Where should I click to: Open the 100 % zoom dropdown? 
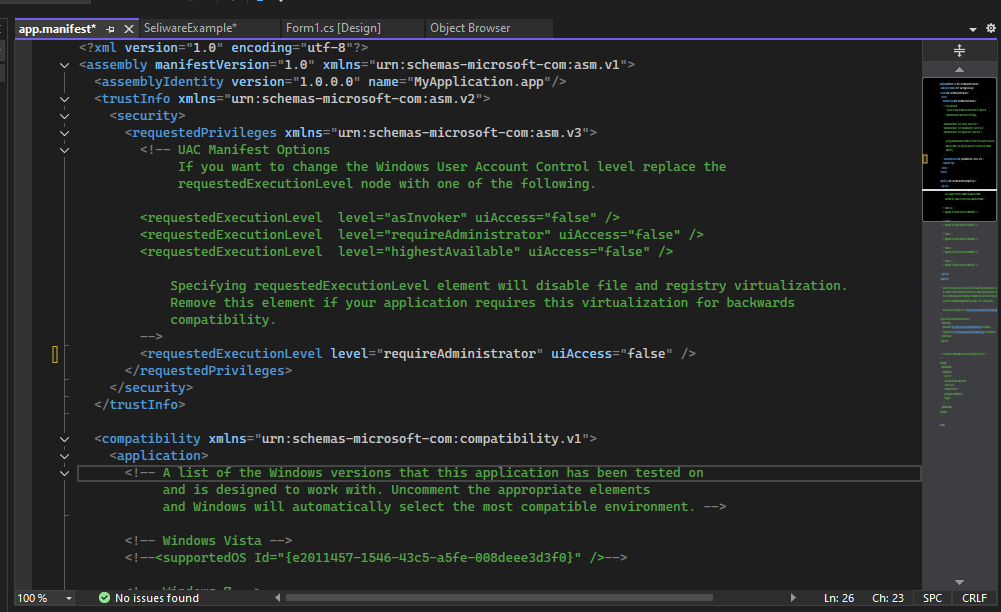68,599
